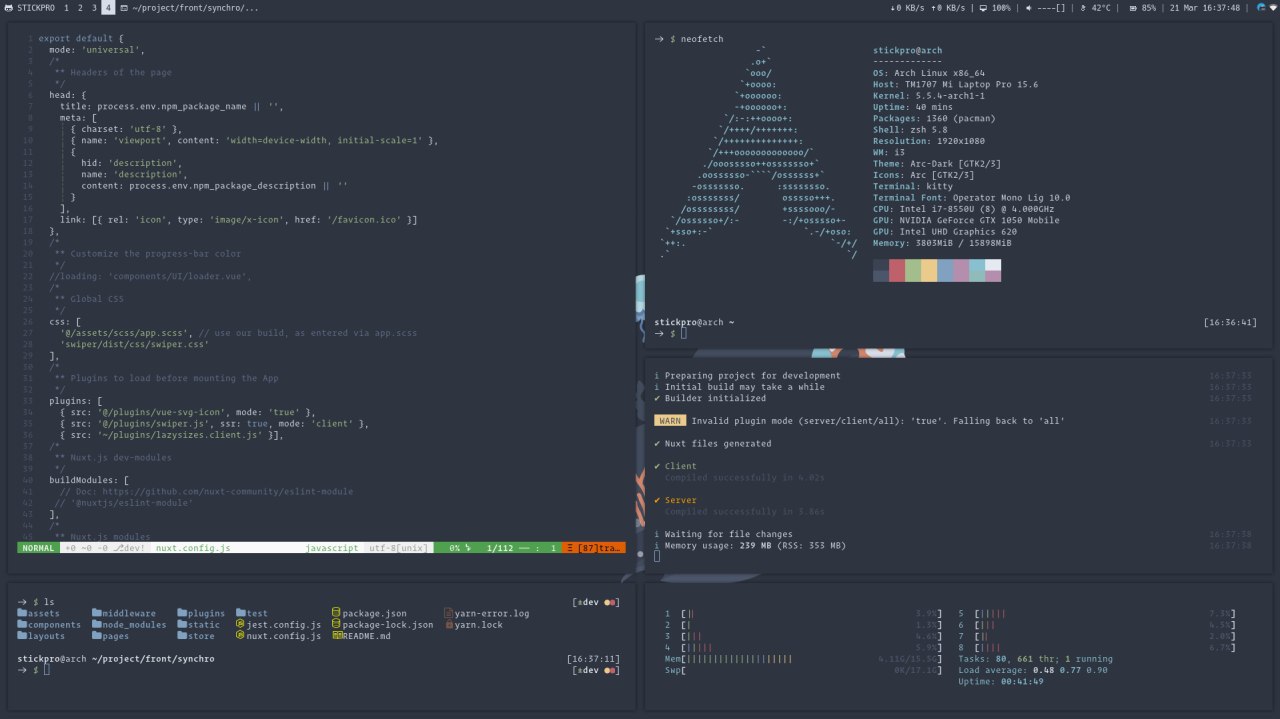This screenshot has width=1280, height=719.
Task: Click 'Terminal: kitty' line in neofetch
Action: pyautogui.click(x=913, y=186)
